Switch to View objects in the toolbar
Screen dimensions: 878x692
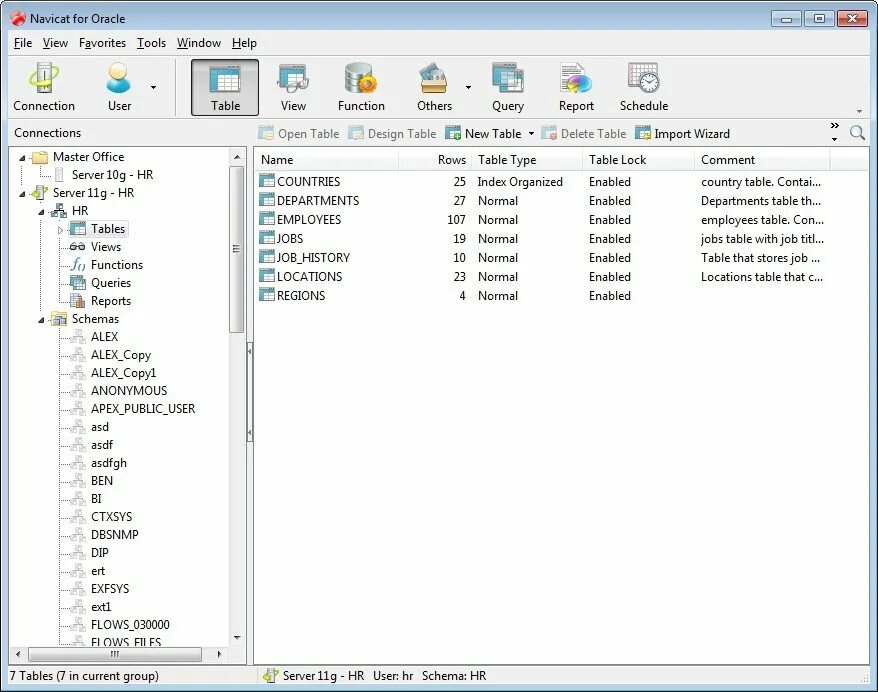tap(293, 87)
